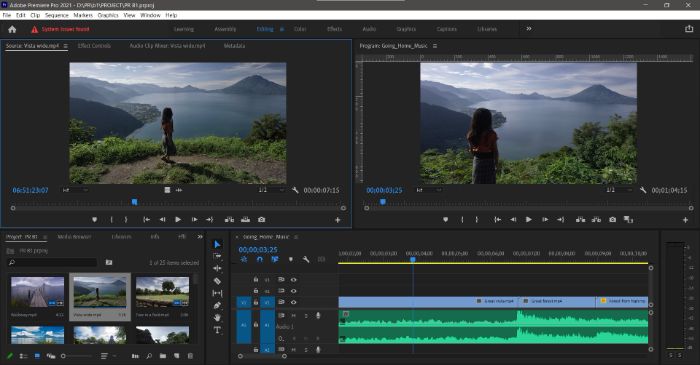Open Program monitor zoom level dropdown

click(429, 190)
